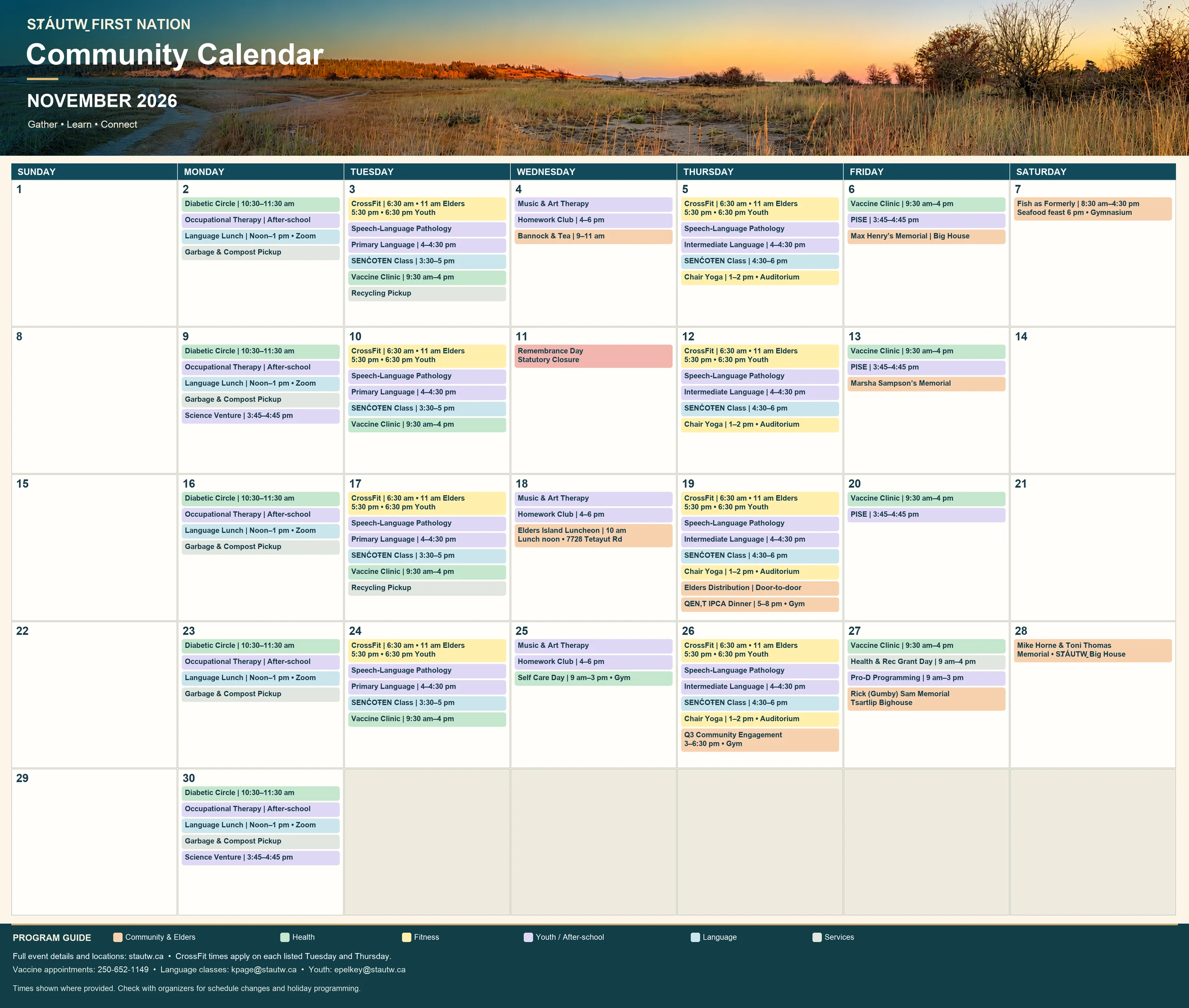1189x1008 pixels.
Task: Select Homework Club event on Wednesday 4
Action: tap(593, 220)
